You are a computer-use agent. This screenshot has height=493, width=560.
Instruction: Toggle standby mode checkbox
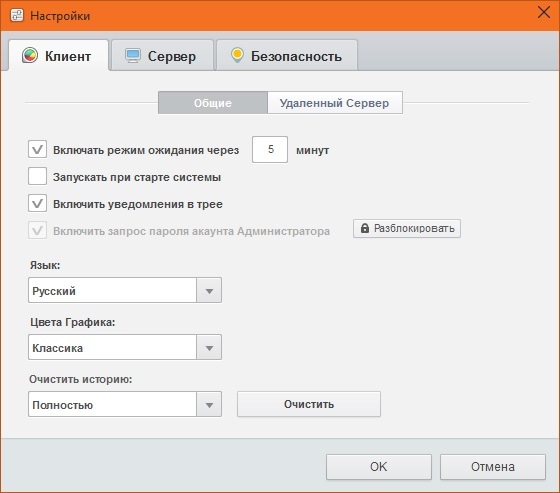click(38, 149)
